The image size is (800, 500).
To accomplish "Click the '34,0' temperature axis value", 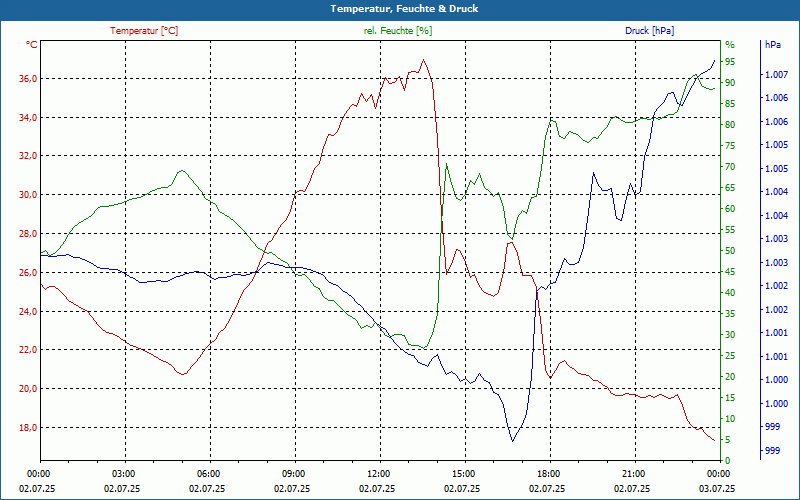I will (x=29, y=118).
